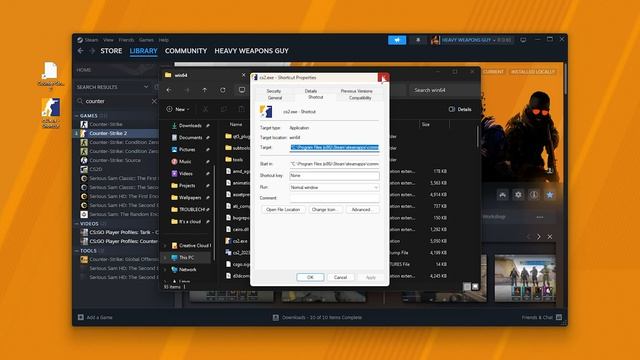The image size is (640, 360).
Task: Switch to the Details tab in Properties
Action: coord(311,91)
